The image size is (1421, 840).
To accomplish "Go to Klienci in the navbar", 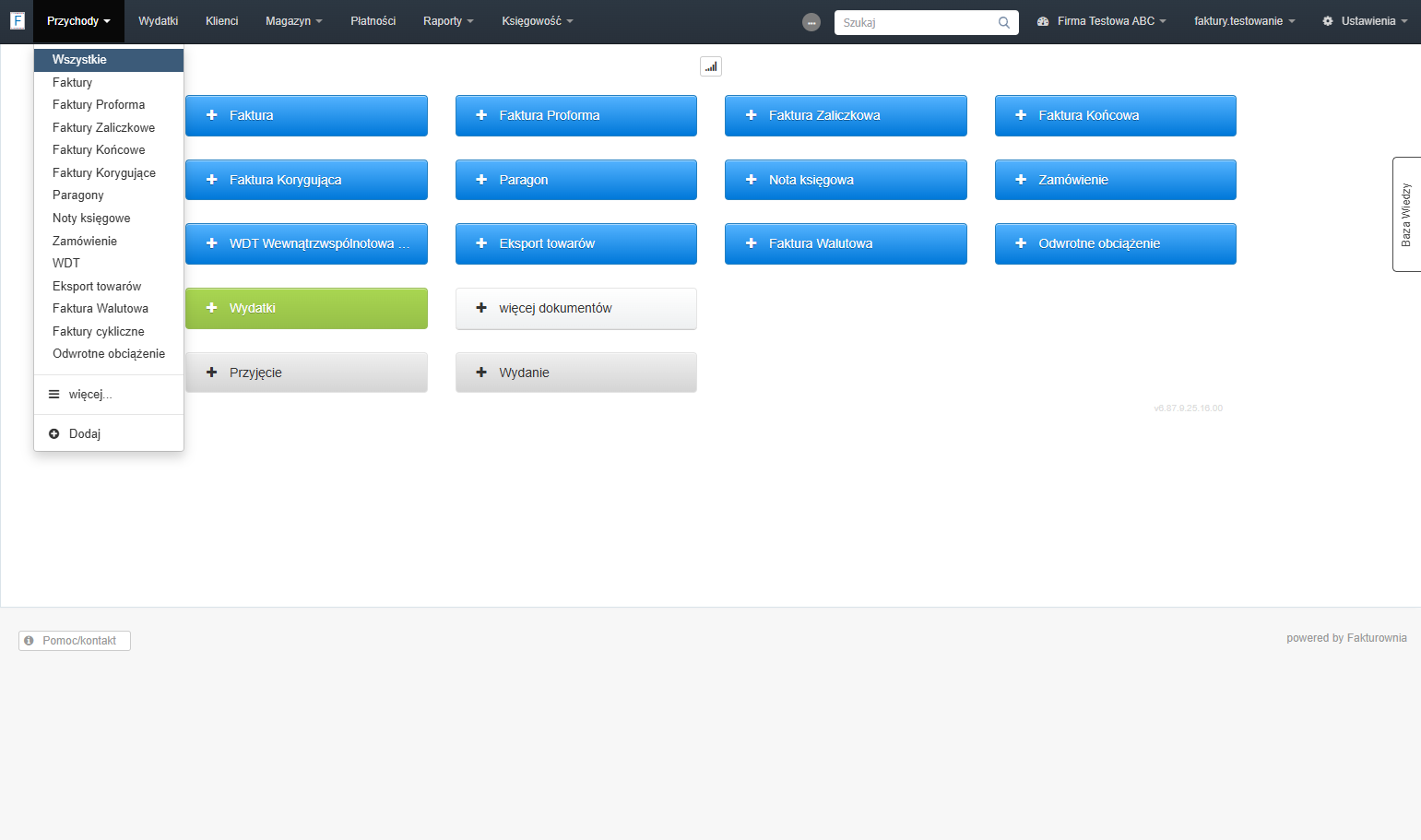I will click(x=221, y=21).
